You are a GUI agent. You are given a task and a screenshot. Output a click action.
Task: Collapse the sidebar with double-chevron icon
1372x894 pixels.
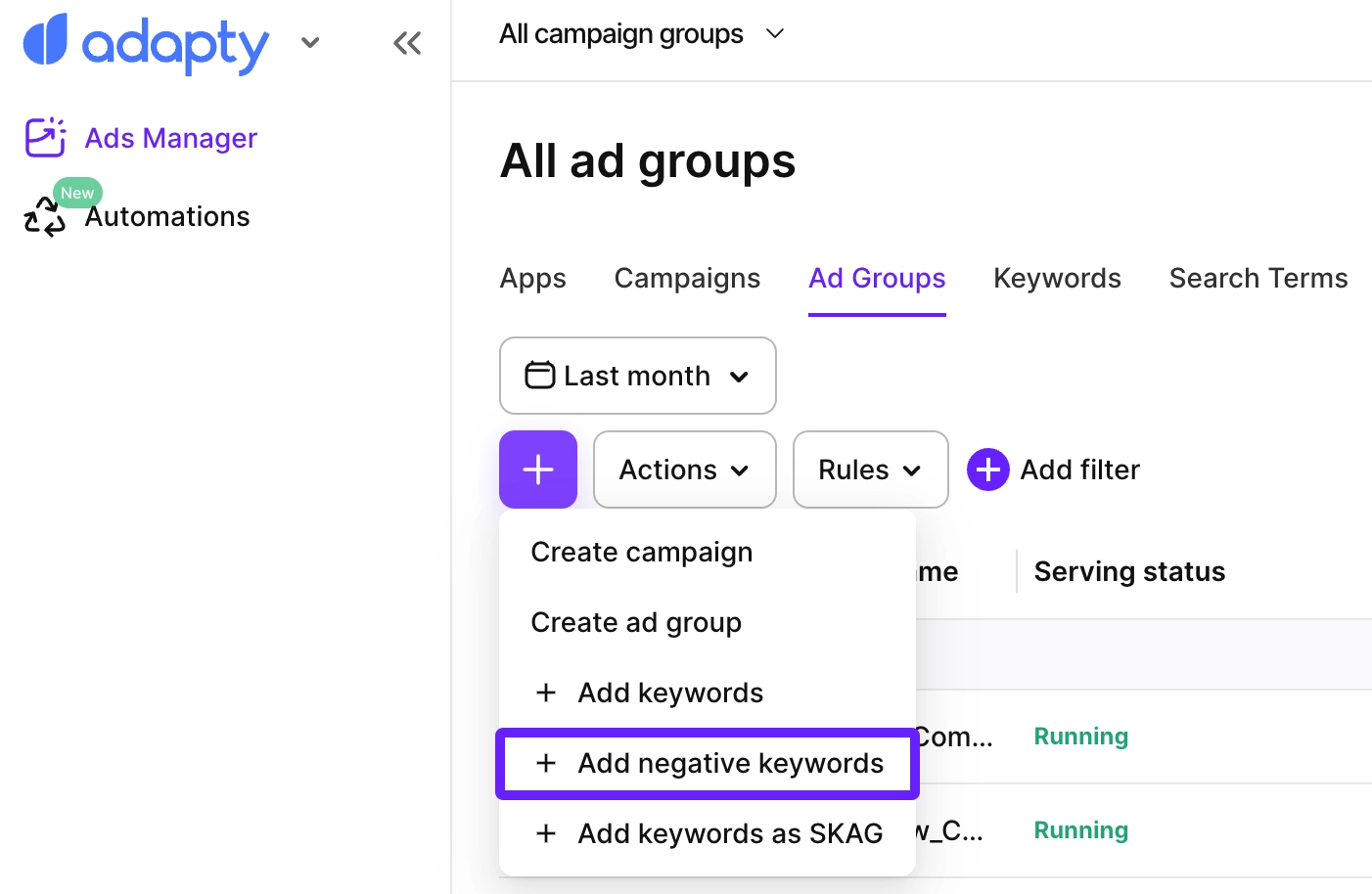[x=407, y=43]
